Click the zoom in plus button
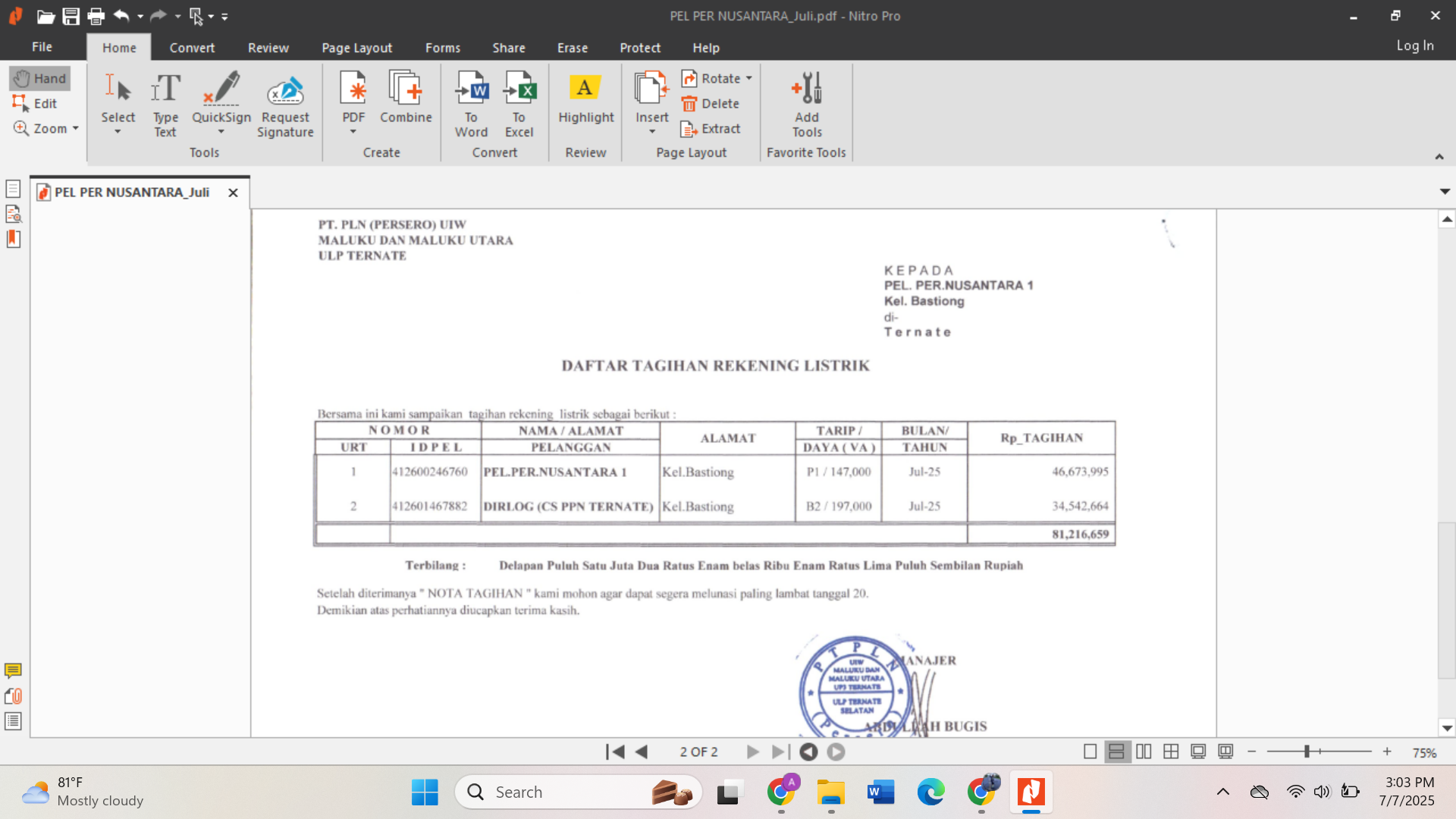The image size is (1456, 819). click(1387, 752)
